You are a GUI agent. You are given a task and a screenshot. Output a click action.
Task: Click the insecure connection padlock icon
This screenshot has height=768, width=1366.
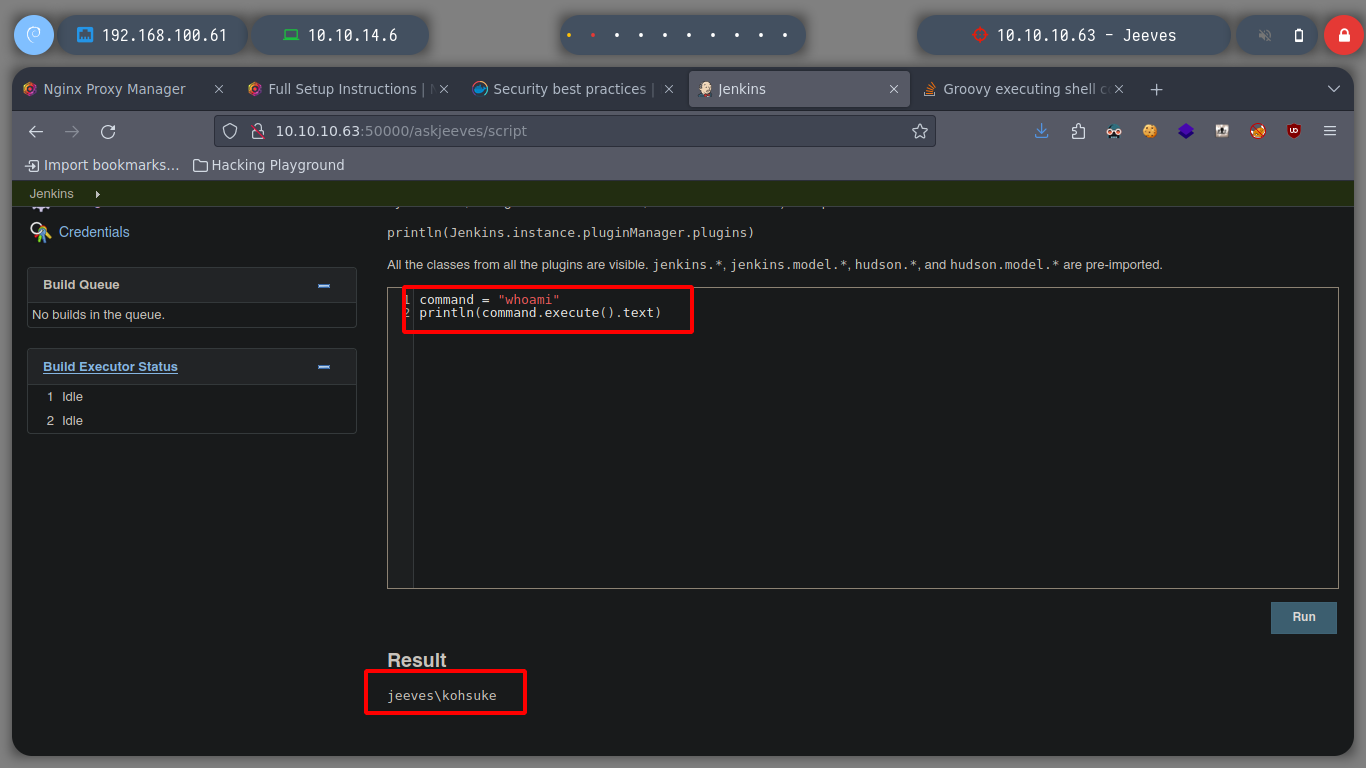point(256,131)
